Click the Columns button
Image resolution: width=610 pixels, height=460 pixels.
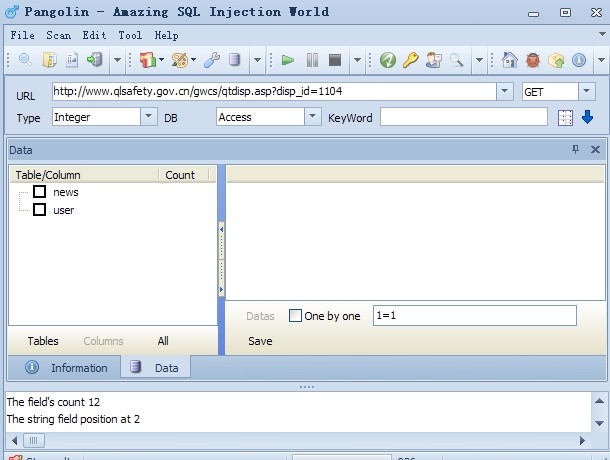(x=103, y=341)
